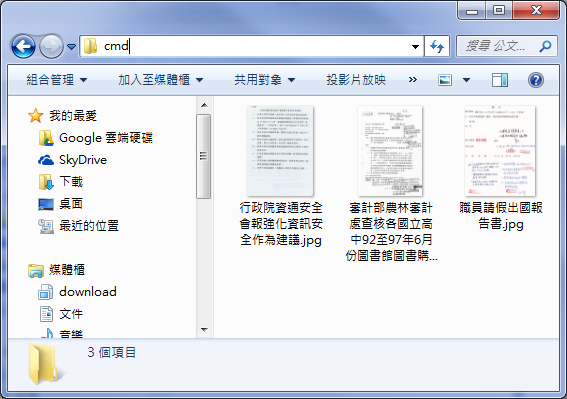The width and height of the screenshot is (567, 399).
Task: Change view using the view icon
Action: coord(445,80)
